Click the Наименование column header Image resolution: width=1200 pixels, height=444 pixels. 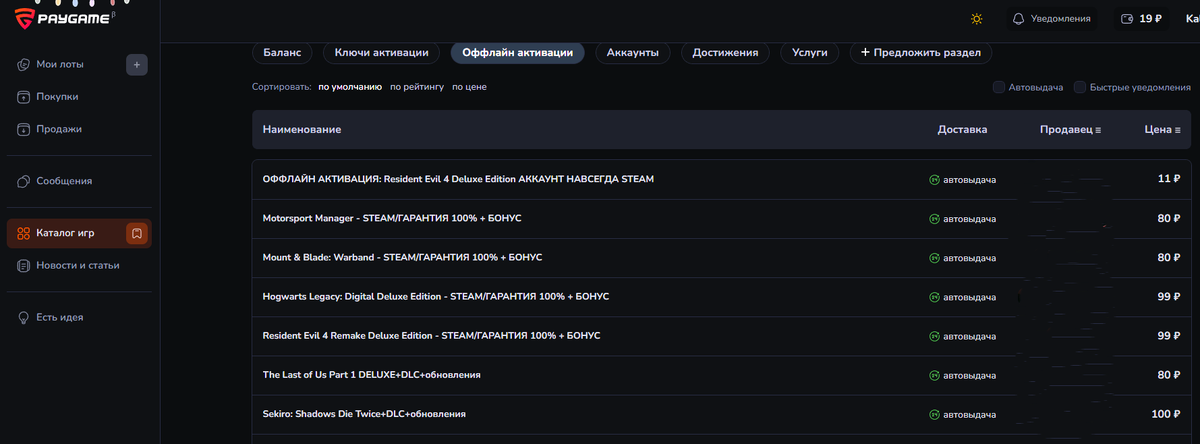(302, 130)
